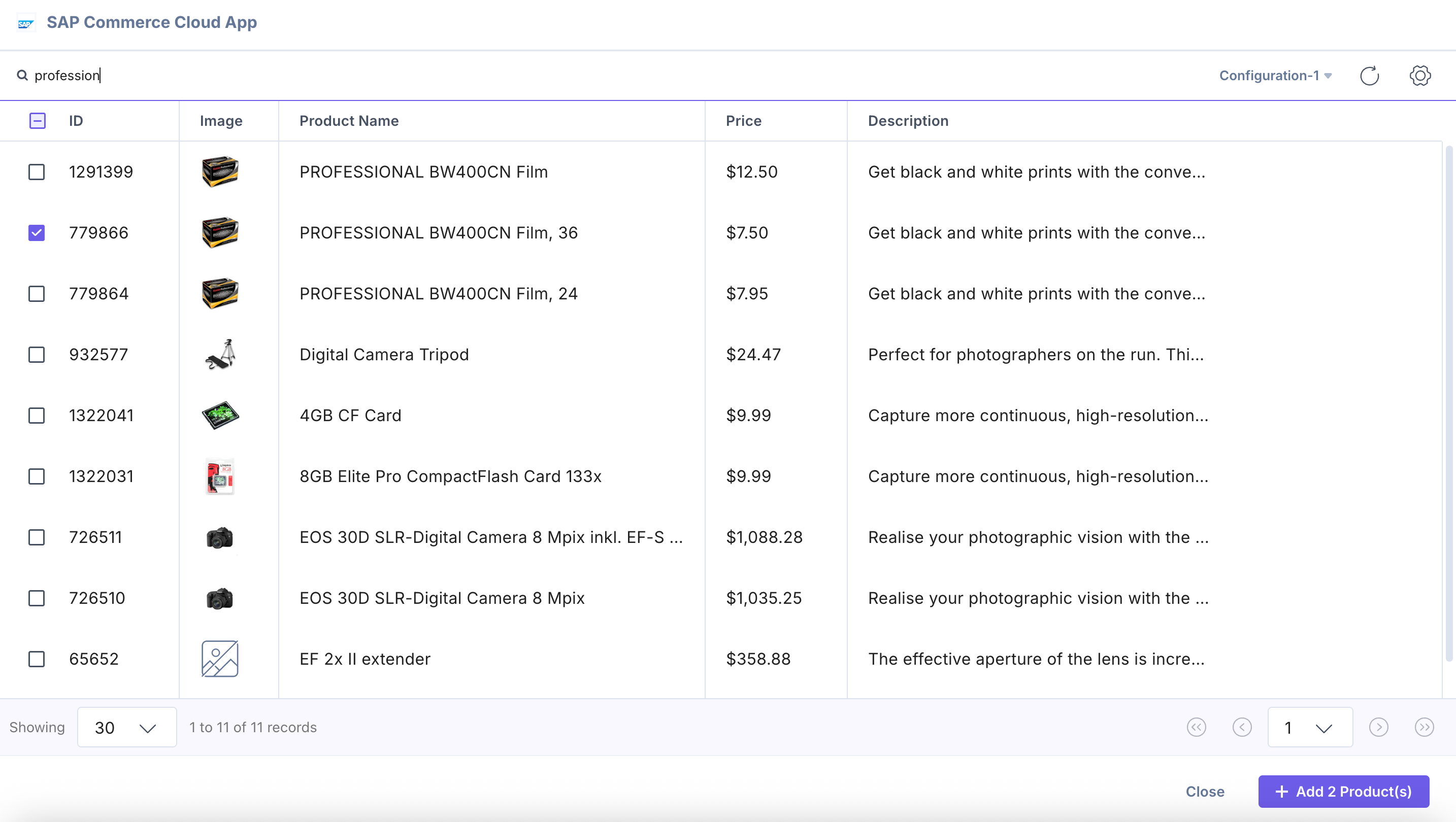Click the $1,035.25 price cell
The width and height of the screenshot is (1456, 822).
[763, 598]
